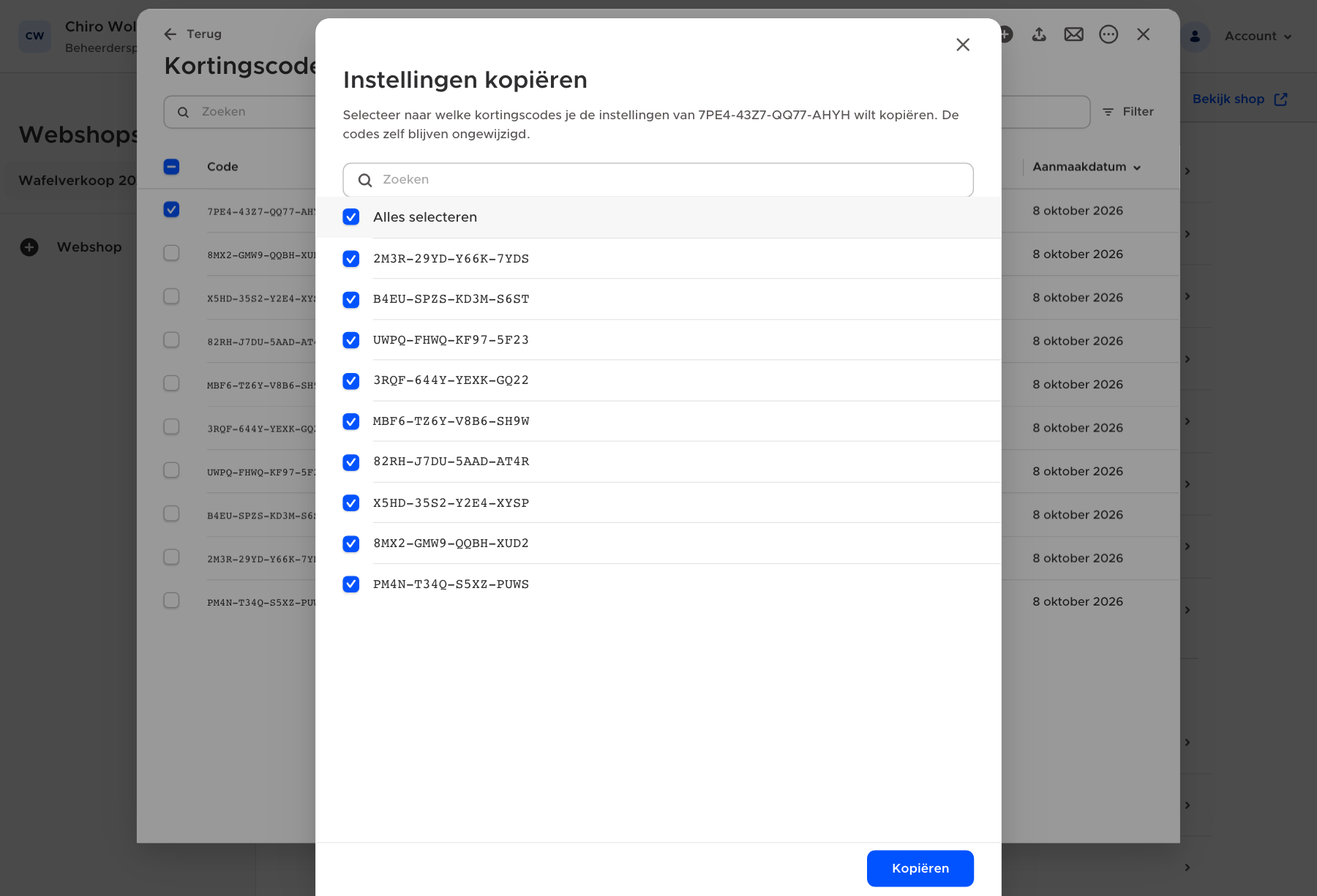
Task: Click the Kopiëren button
Action: (x=920, y=868)
